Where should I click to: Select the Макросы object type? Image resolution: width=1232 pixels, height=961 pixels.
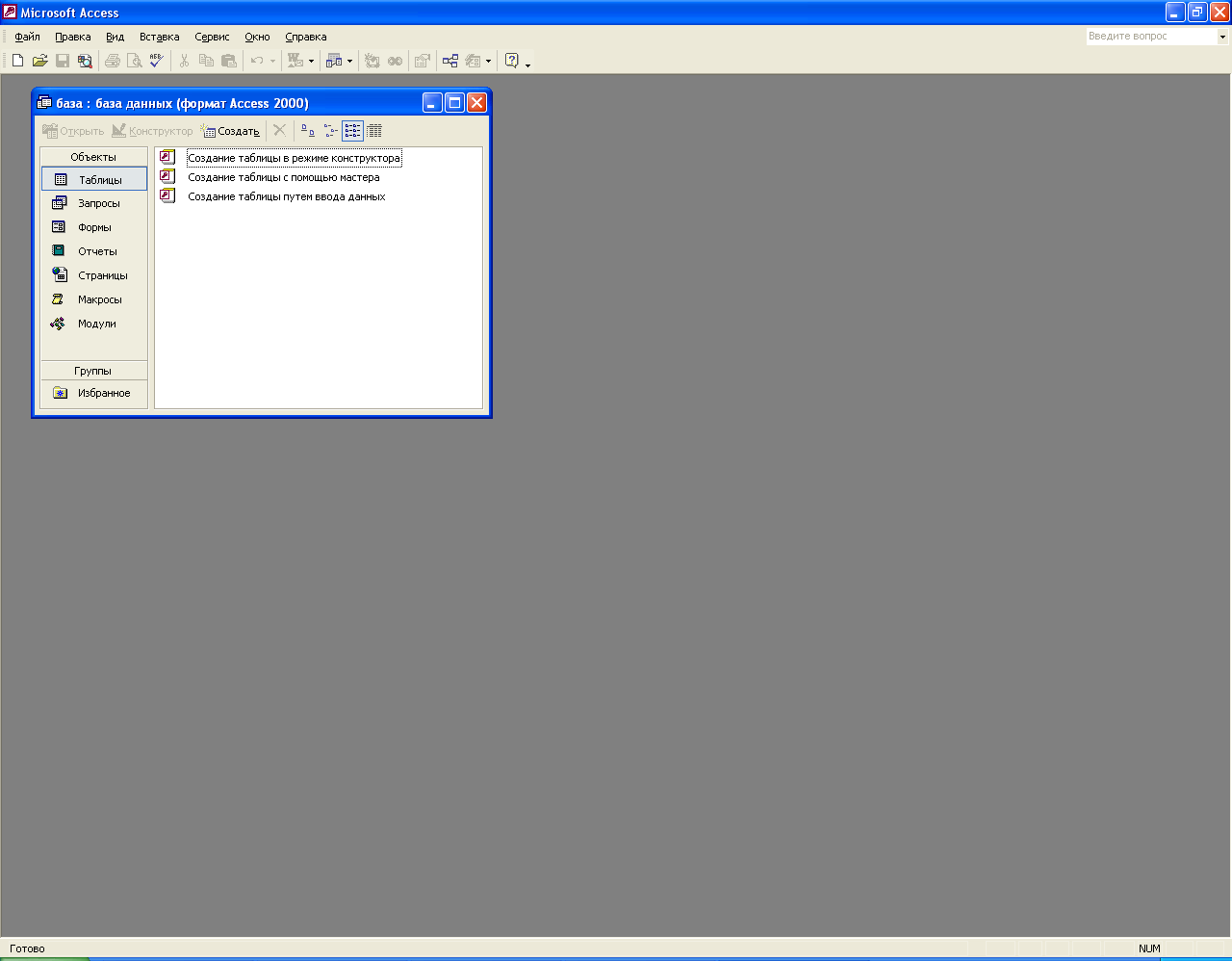point(94,299)
